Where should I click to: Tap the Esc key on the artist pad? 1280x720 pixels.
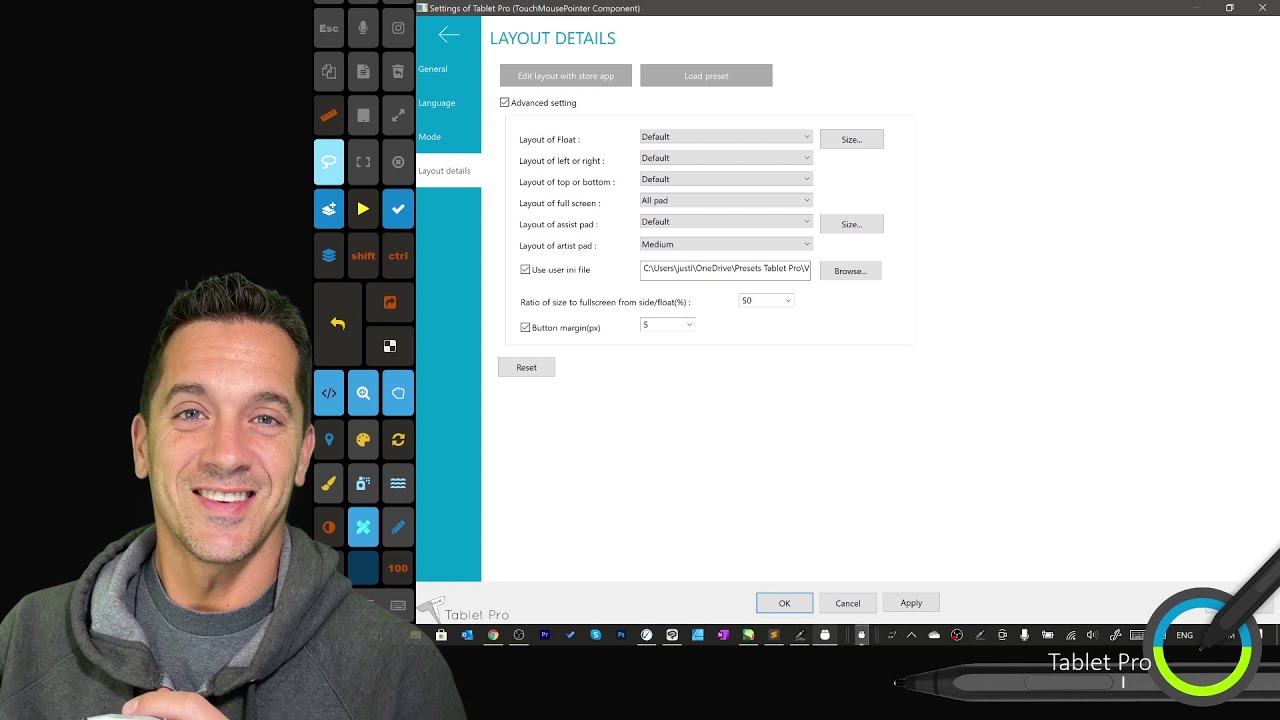(x=329, y=28)
